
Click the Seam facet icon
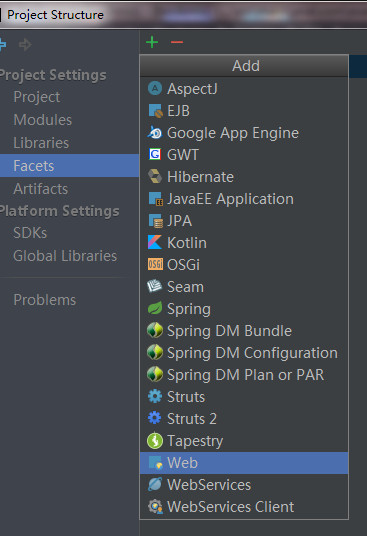point(154,286)
